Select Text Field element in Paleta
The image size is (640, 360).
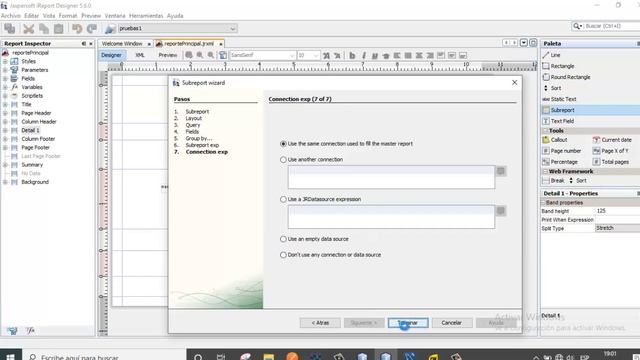click(x=558, y=121)
